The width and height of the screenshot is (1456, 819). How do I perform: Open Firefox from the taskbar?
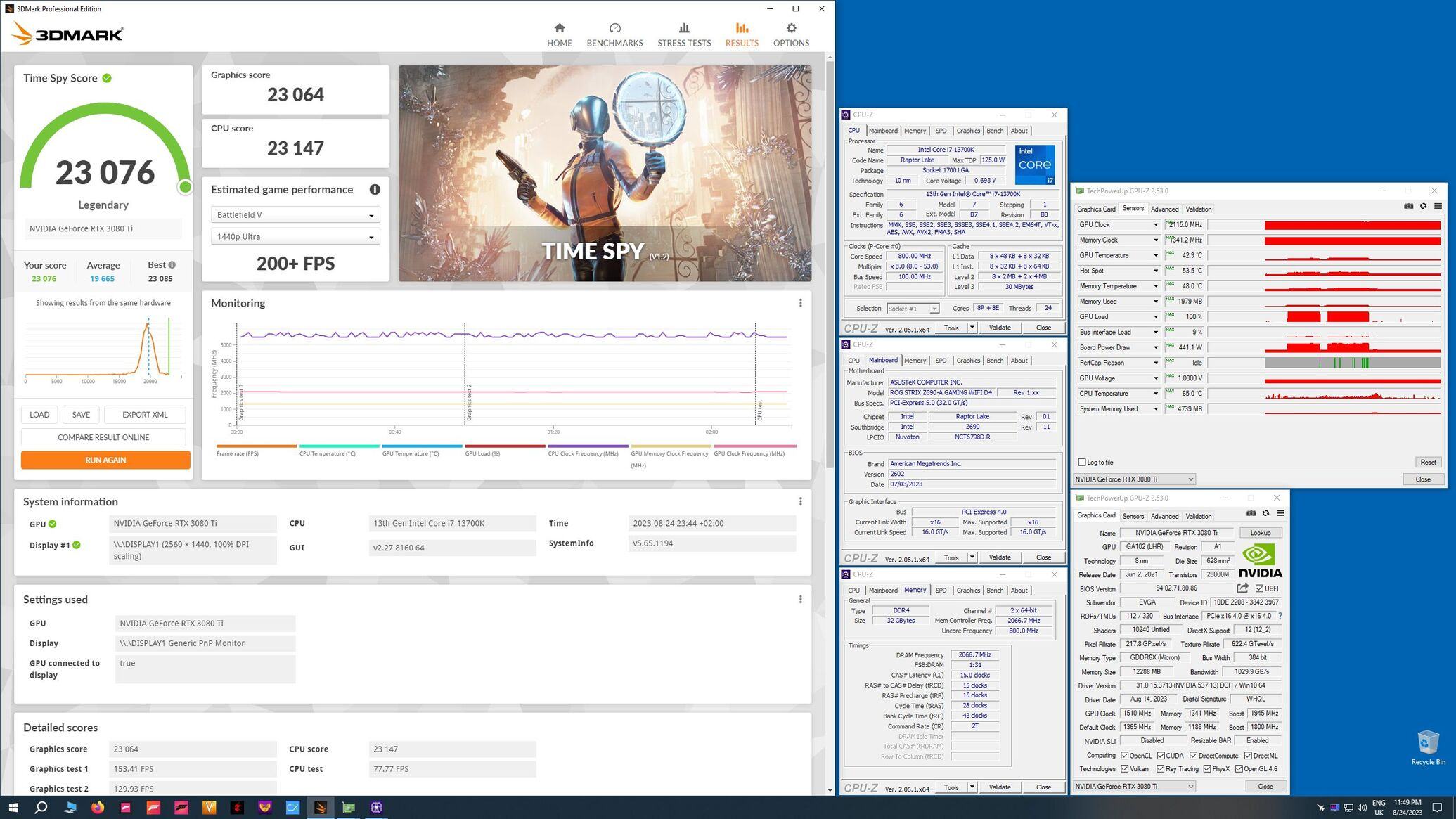click(x=98, y=807)
